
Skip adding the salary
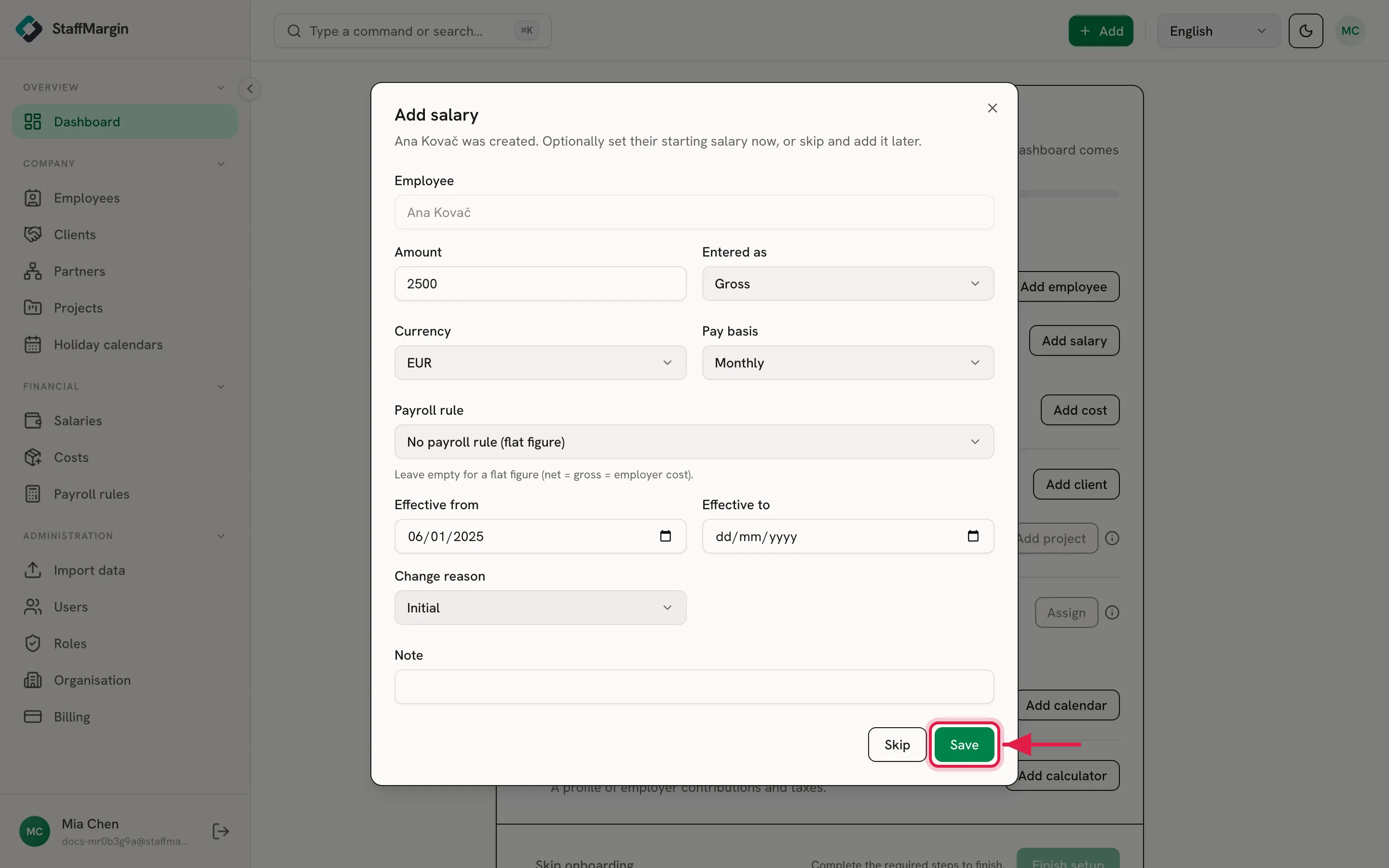[x=897, y=745]
